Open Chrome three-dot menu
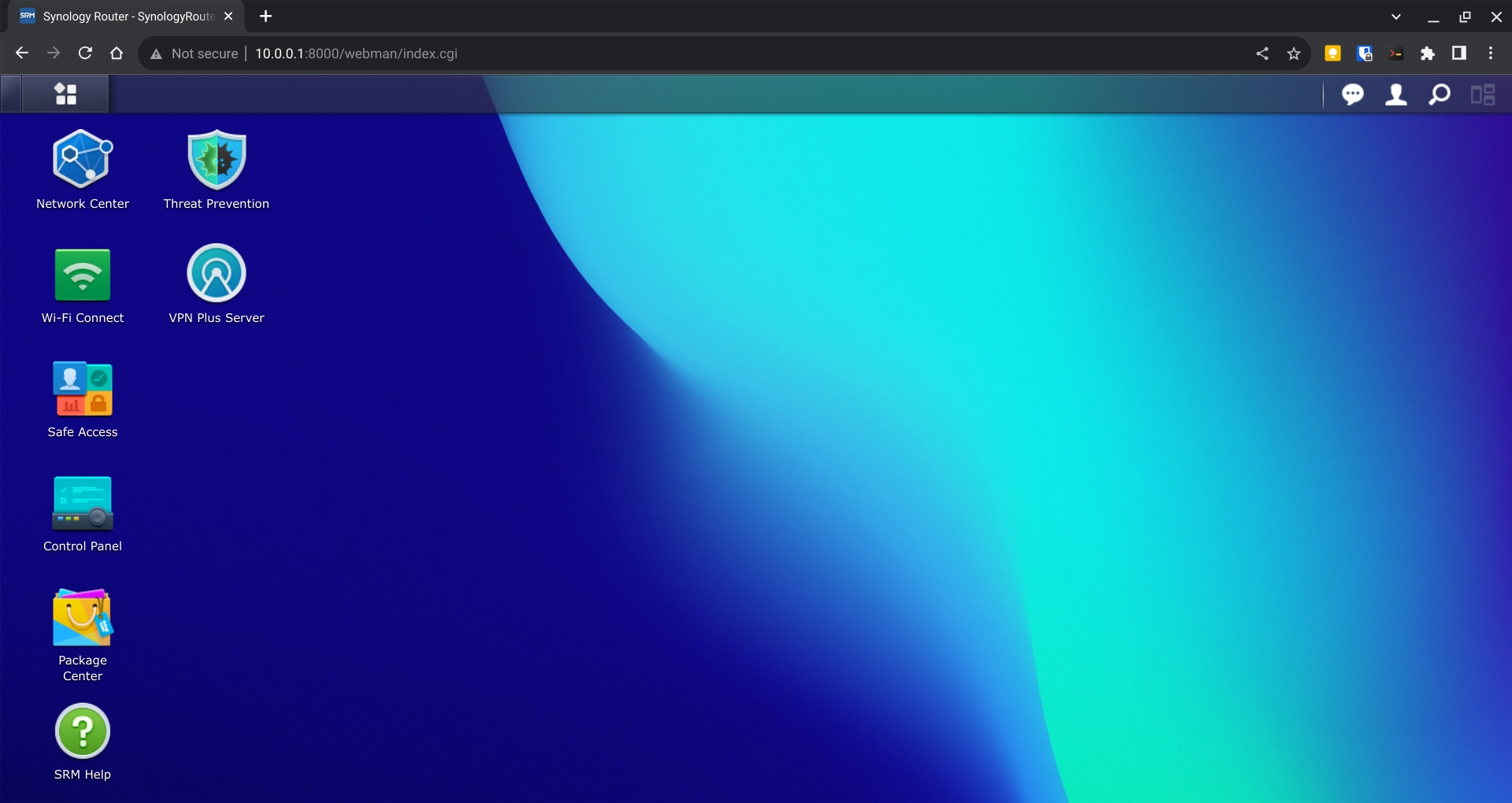 coord(1491,54)
